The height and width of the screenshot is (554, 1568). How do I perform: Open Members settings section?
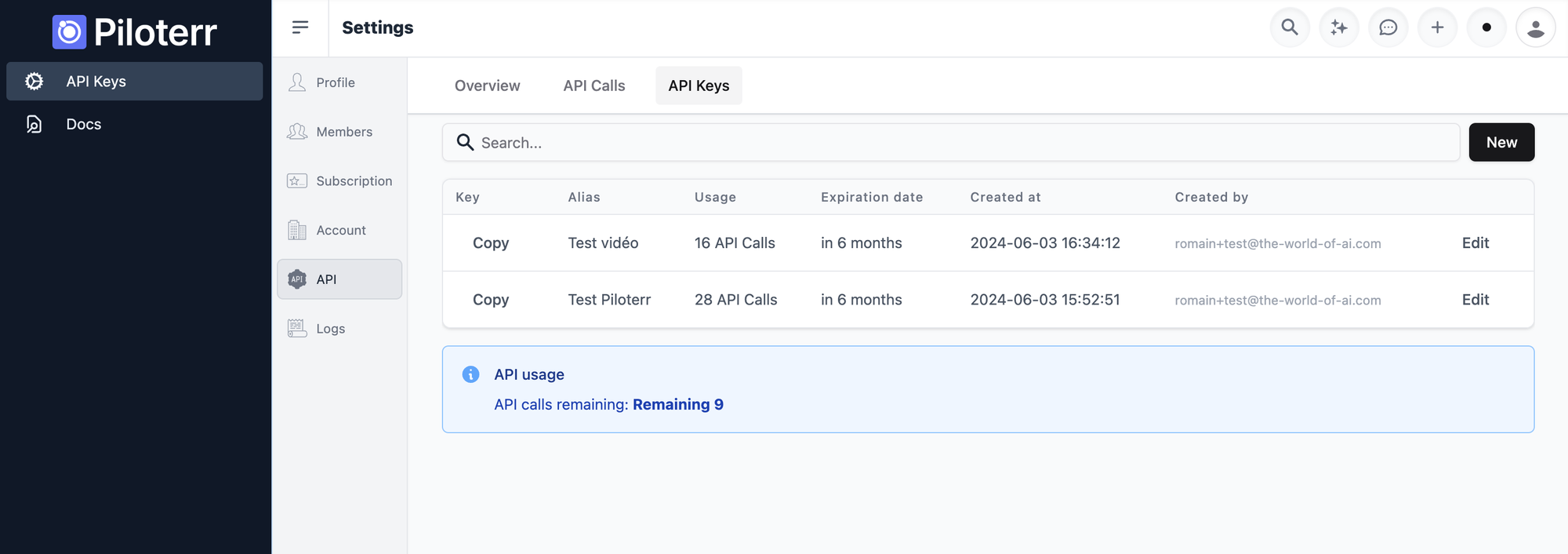pos(343,132)
